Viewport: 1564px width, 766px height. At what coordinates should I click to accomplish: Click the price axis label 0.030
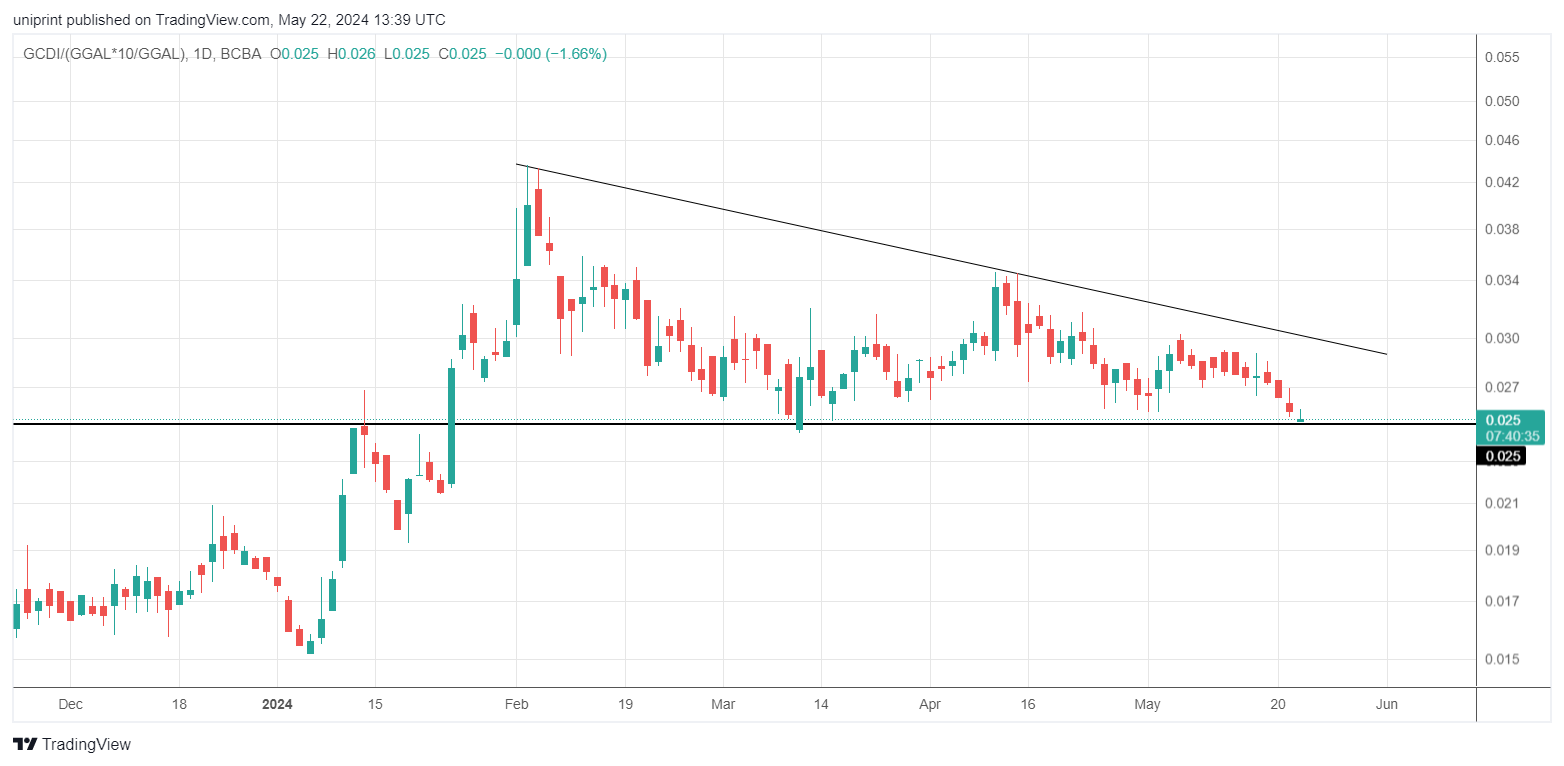[1502, 338]
